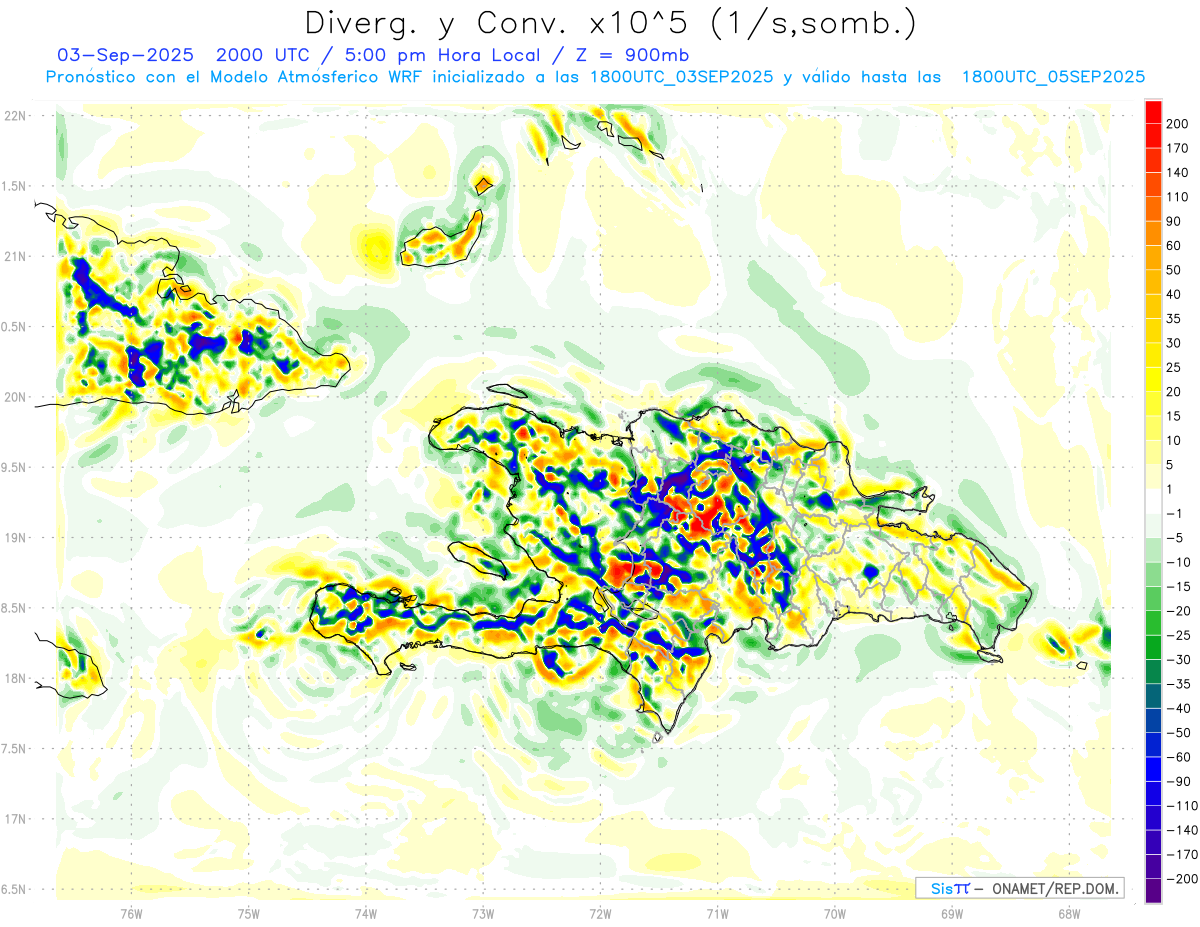The image size is (1200, 927).
Task: Click the time text '2000 UTC / 5:00 pm Hora Local'
Action: coord(381,54)
